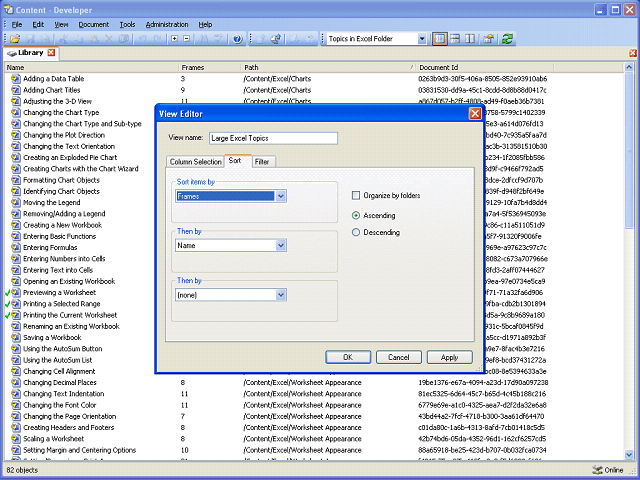Image resolution: width=640 pixels, height=480 pixels.
Task: Click the green check mark beside Previewing a Worksheet
Action: click(7, 293)
